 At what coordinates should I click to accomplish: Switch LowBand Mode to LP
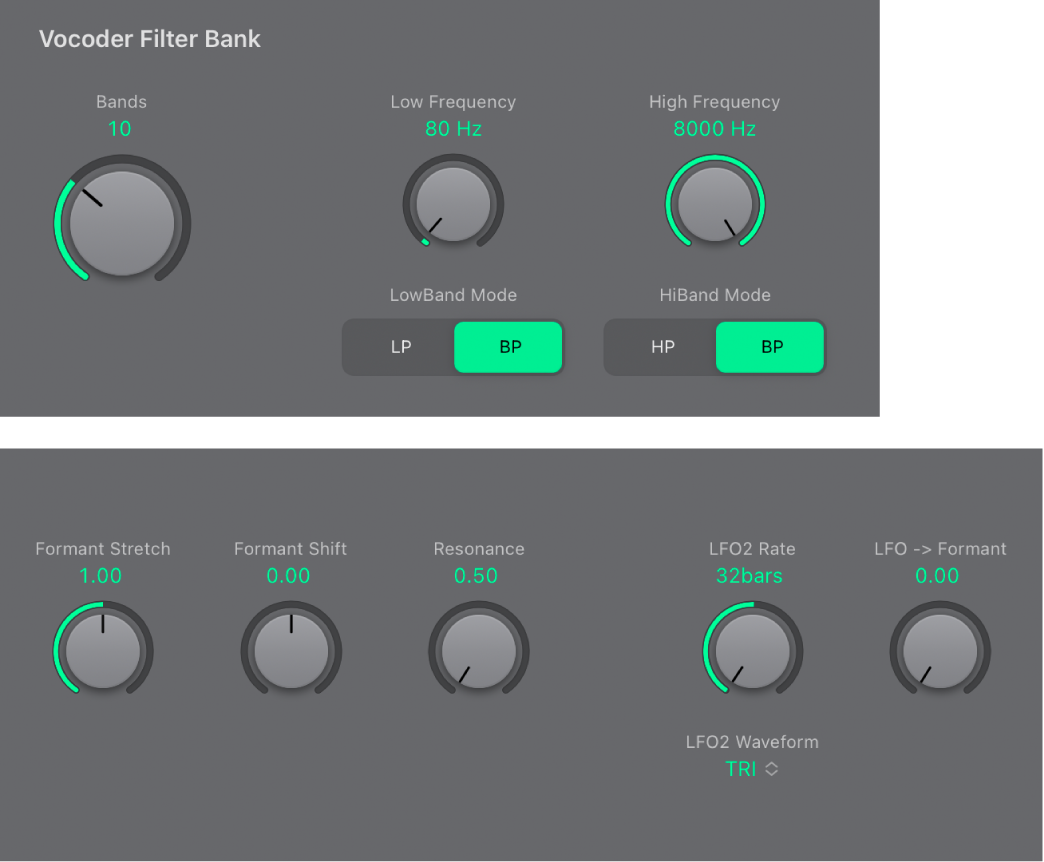pos(399,347)
